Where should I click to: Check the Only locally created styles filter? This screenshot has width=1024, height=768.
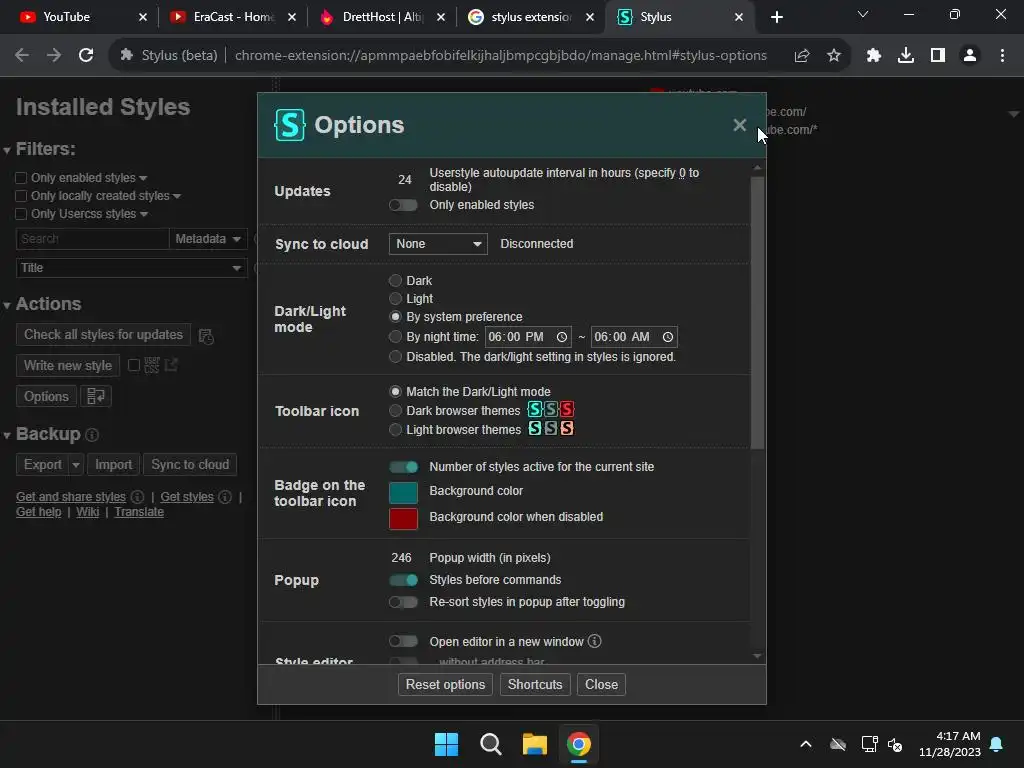click(x=21, y=196)
